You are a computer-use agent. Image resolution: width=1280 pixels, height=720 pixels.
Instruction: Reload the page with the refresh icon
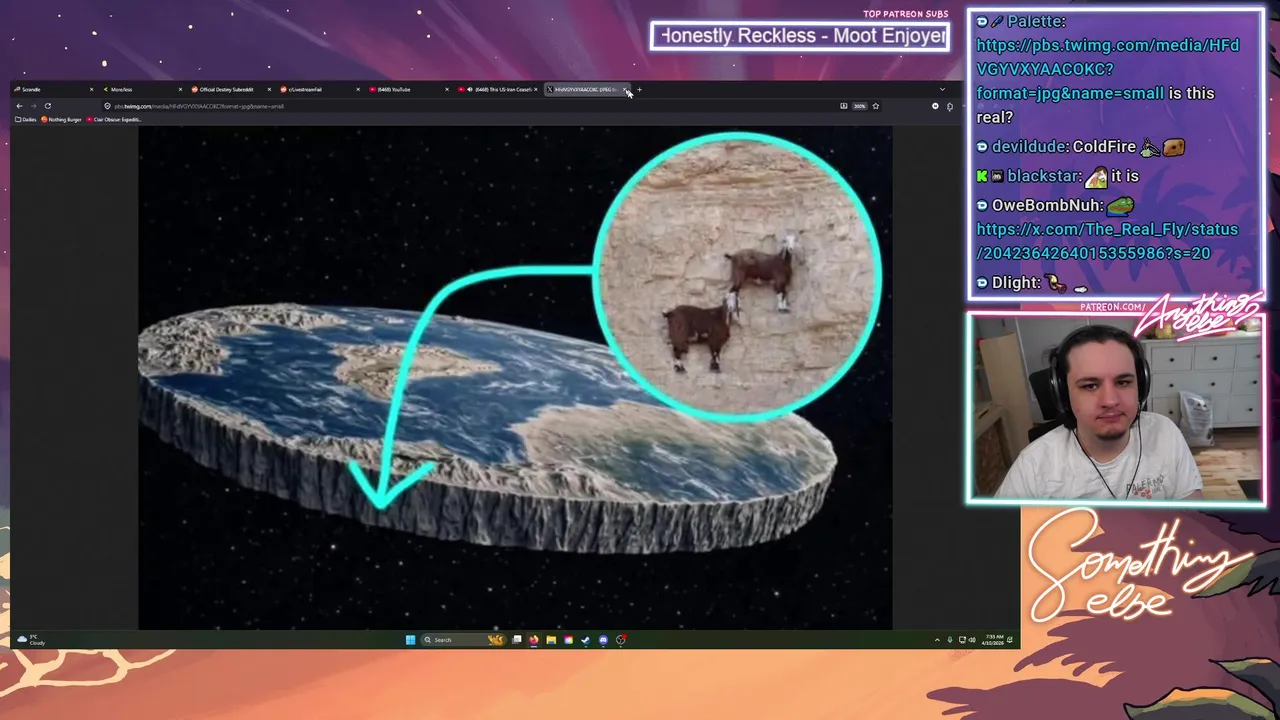coord(47,106)
